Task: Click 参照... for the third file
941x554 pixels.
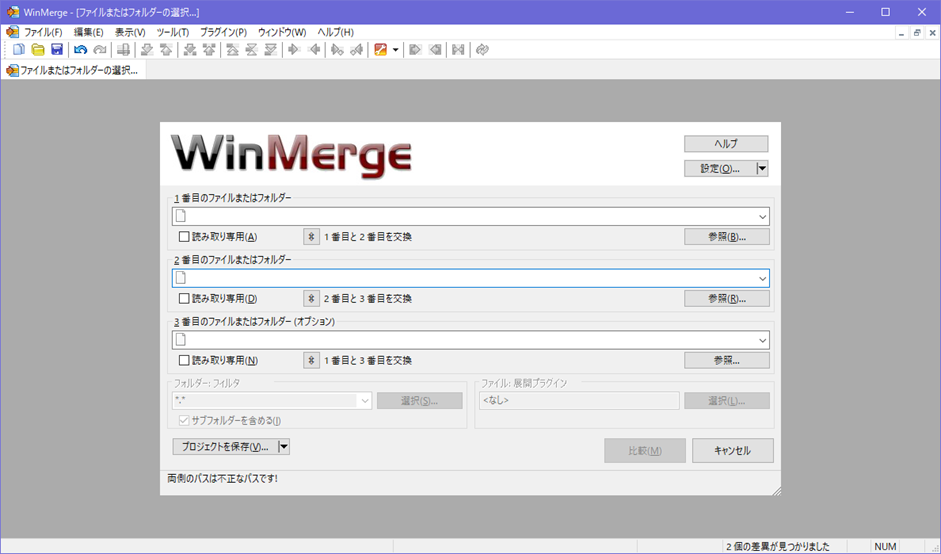Action: (727, 361)
